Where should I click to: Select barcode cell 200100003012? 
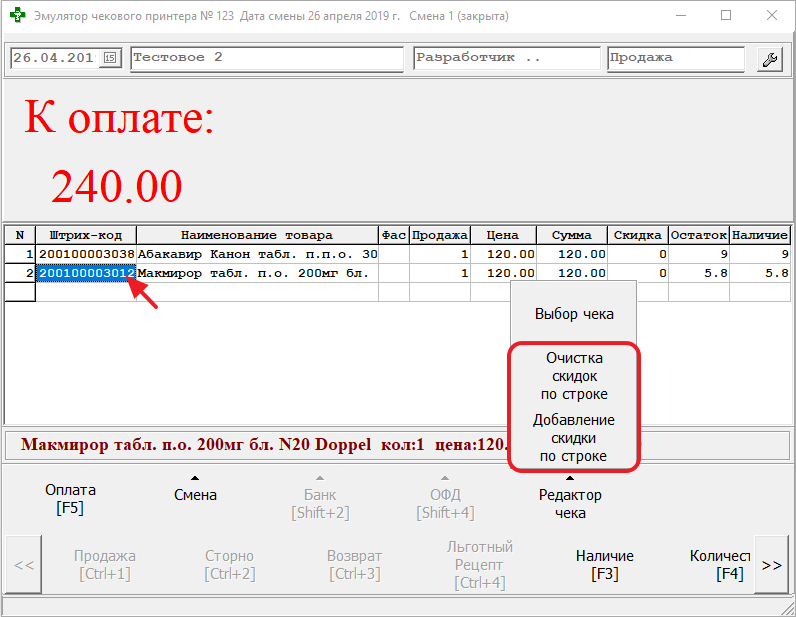[x=85, y=273]
